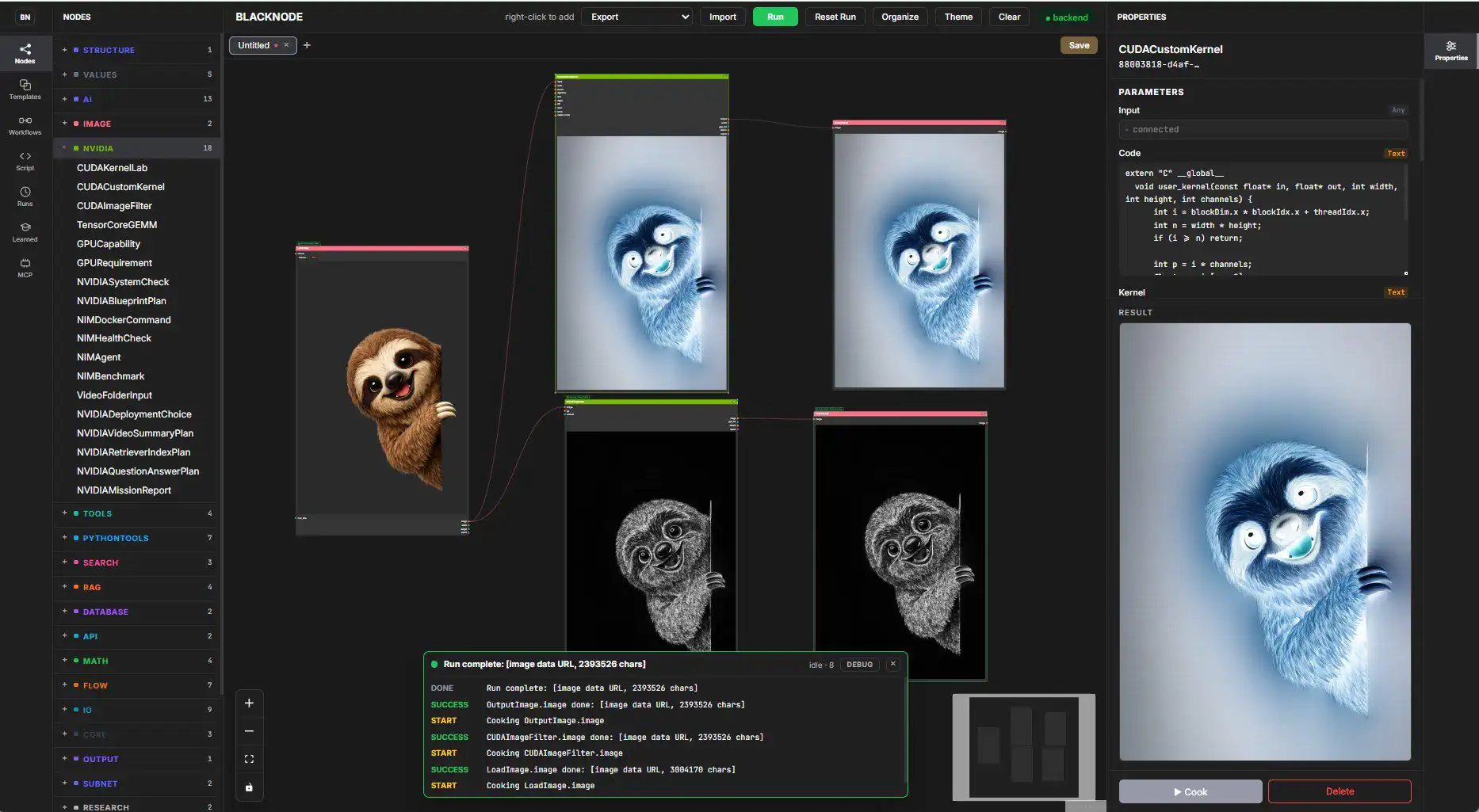Click the green Run button
Image resolution: width=1479 pixels, height=812 pixels.
click(775, 17)
